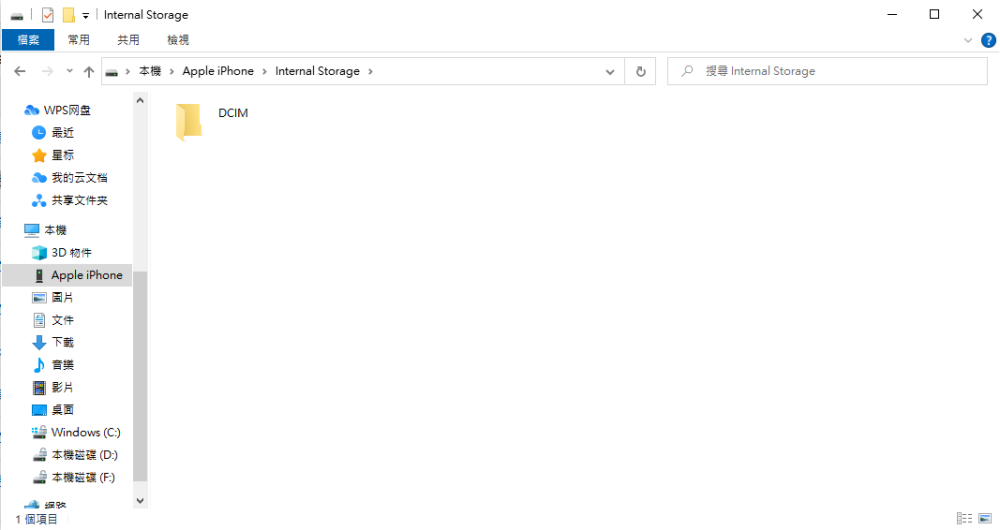Click Internal Storage in the address breadcrumb

click(x=318, y=71)
